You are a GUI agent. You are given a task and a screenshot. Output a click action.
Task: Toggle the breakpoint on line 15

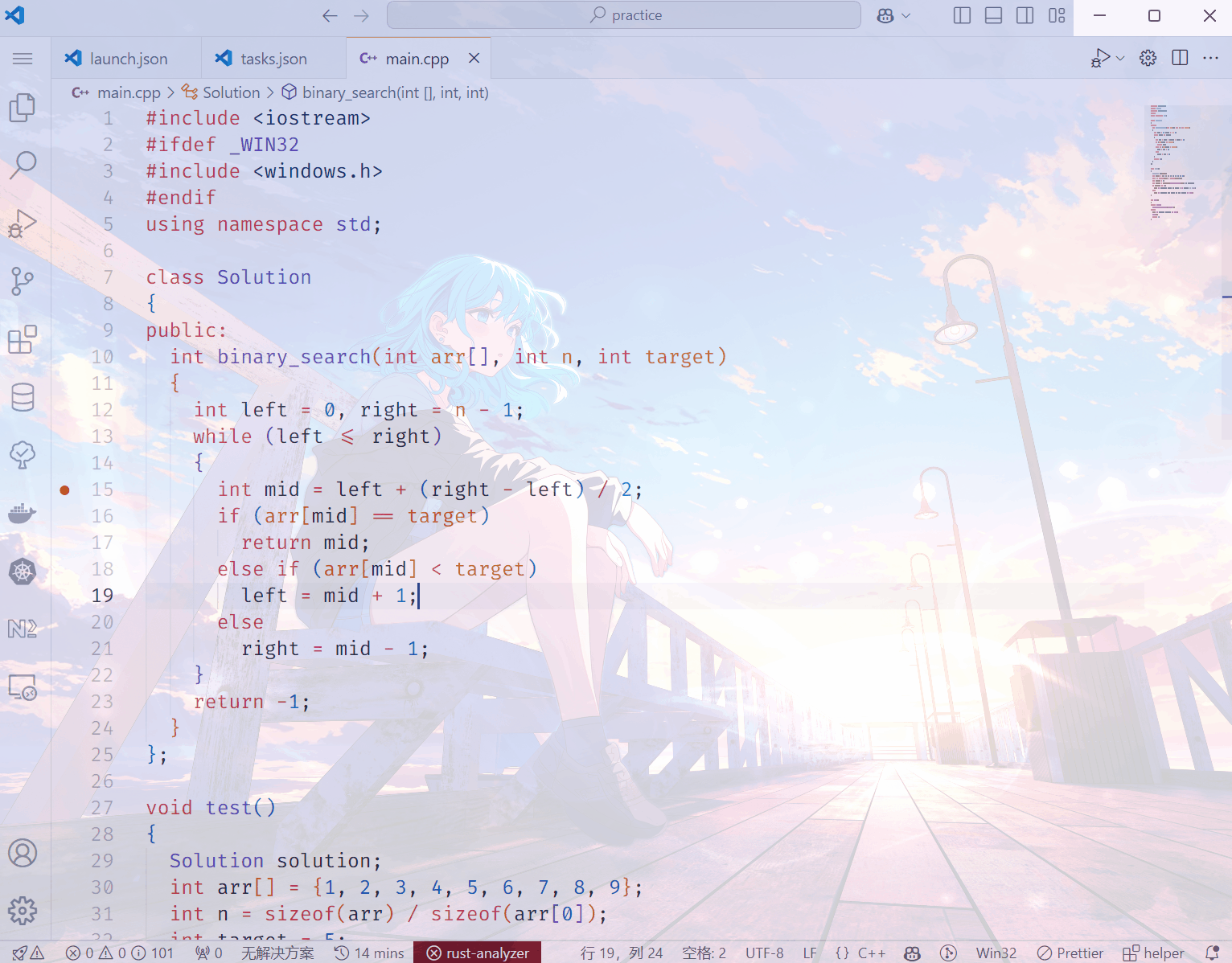point(65,489)
